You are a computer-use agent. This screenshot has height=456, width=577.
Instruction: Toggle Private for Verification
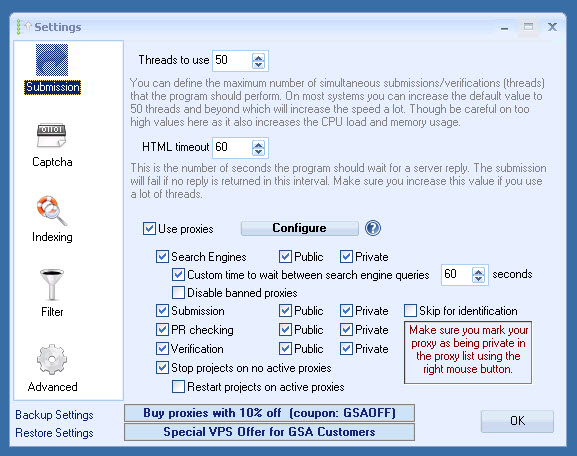coord(346,349)
